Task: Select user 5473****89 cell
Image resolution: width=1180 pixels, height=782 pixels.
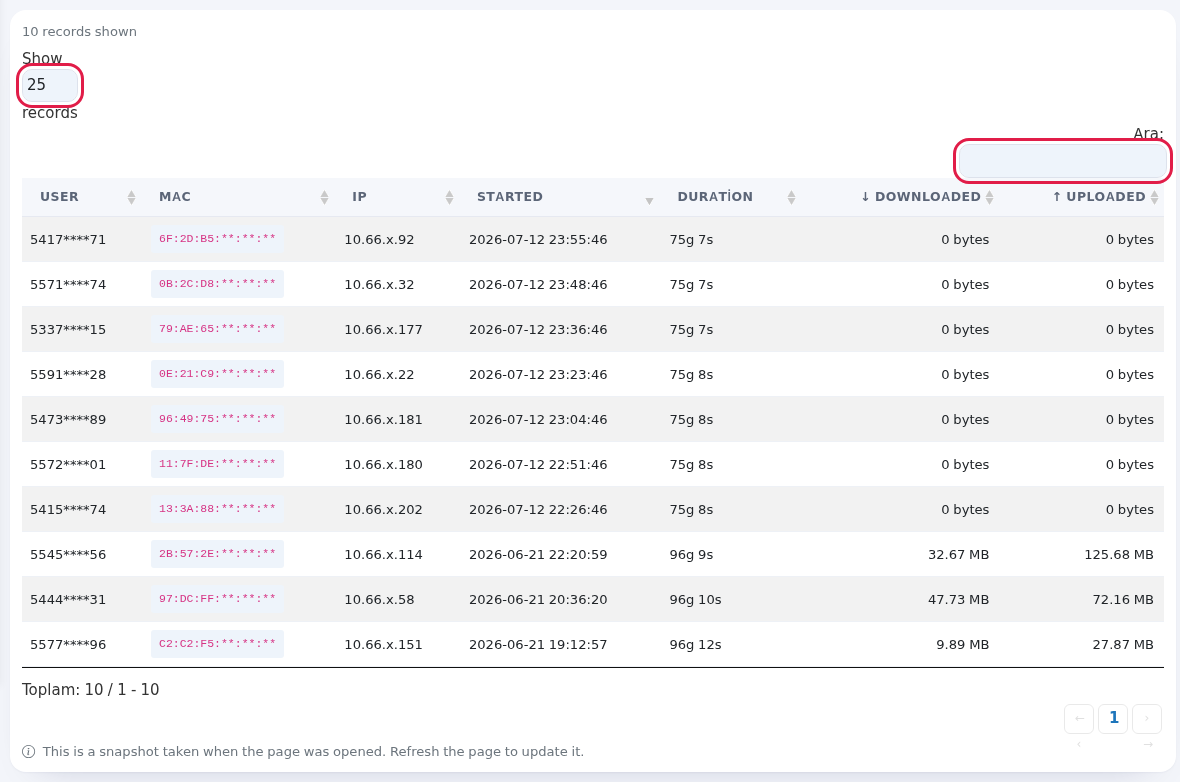Action: pos(68,420)
